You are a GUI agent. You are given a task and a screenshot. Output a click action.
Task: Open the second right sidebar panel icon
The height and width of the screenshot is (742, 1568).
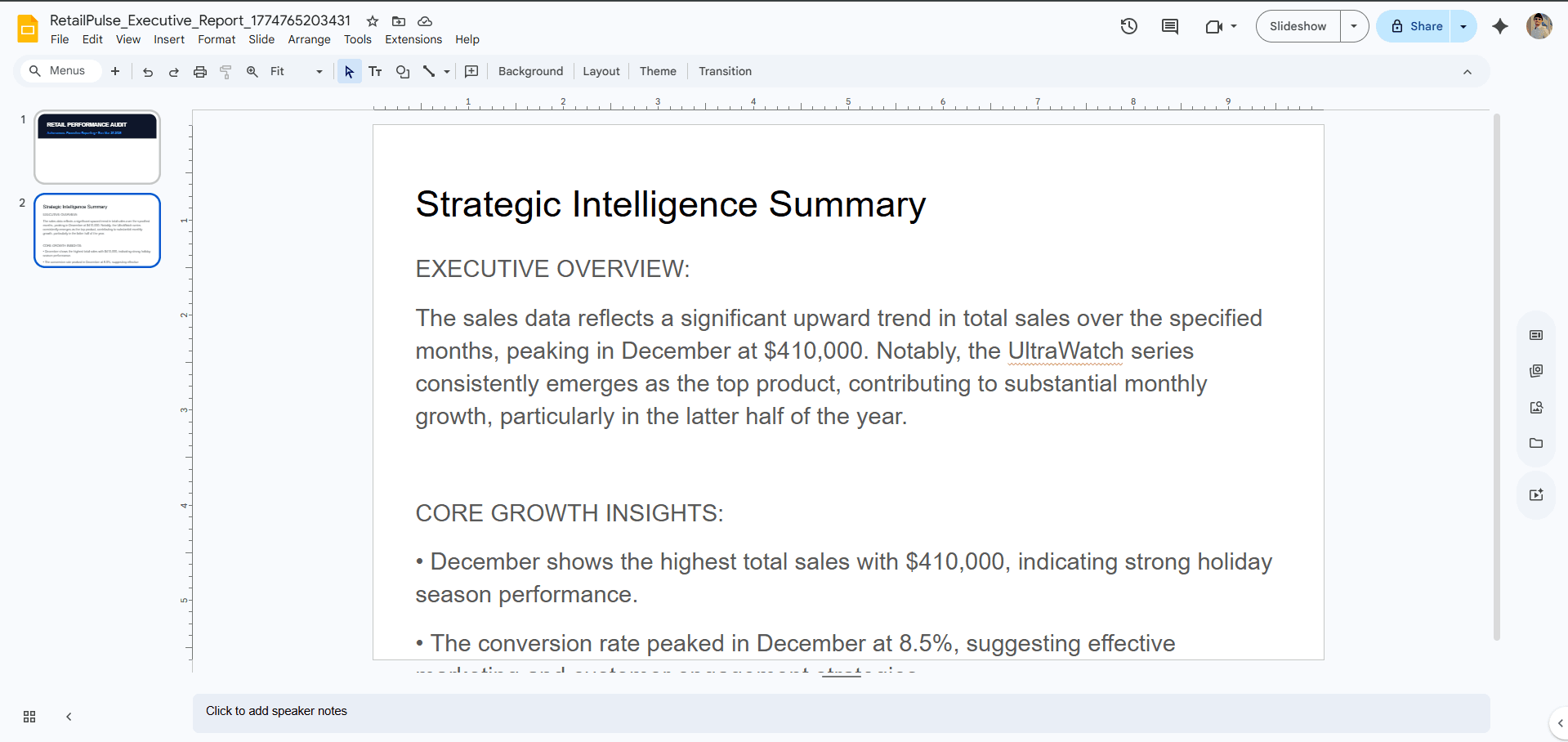tap(1536, 371)
